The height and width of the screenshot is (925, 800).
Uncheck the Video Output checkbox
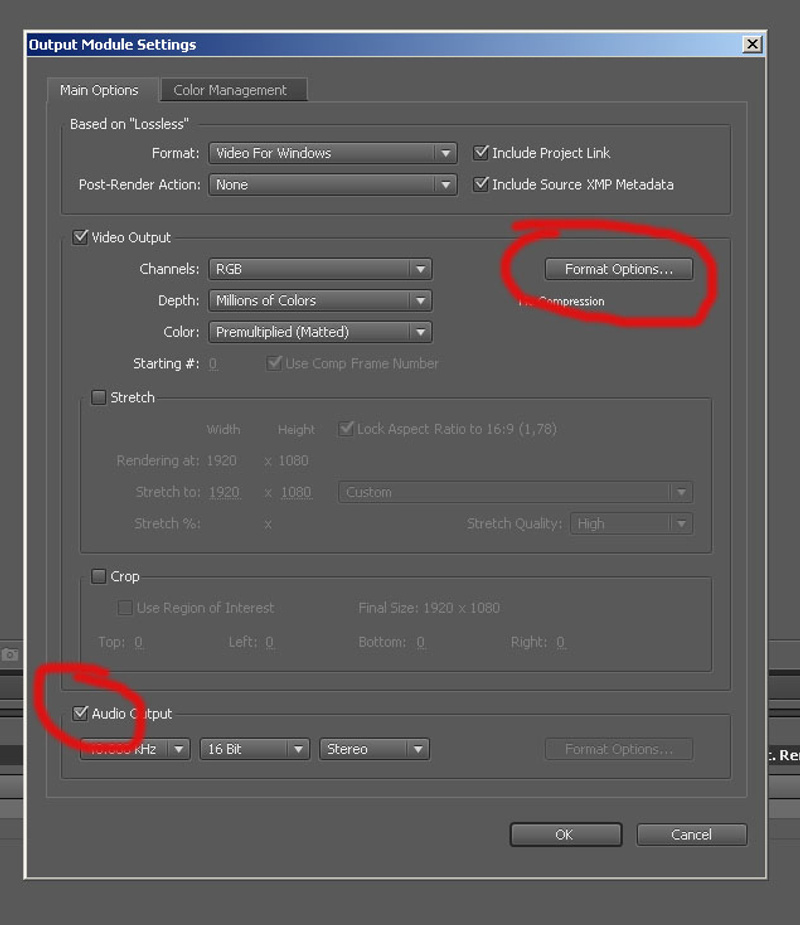[x=80, y=237]
